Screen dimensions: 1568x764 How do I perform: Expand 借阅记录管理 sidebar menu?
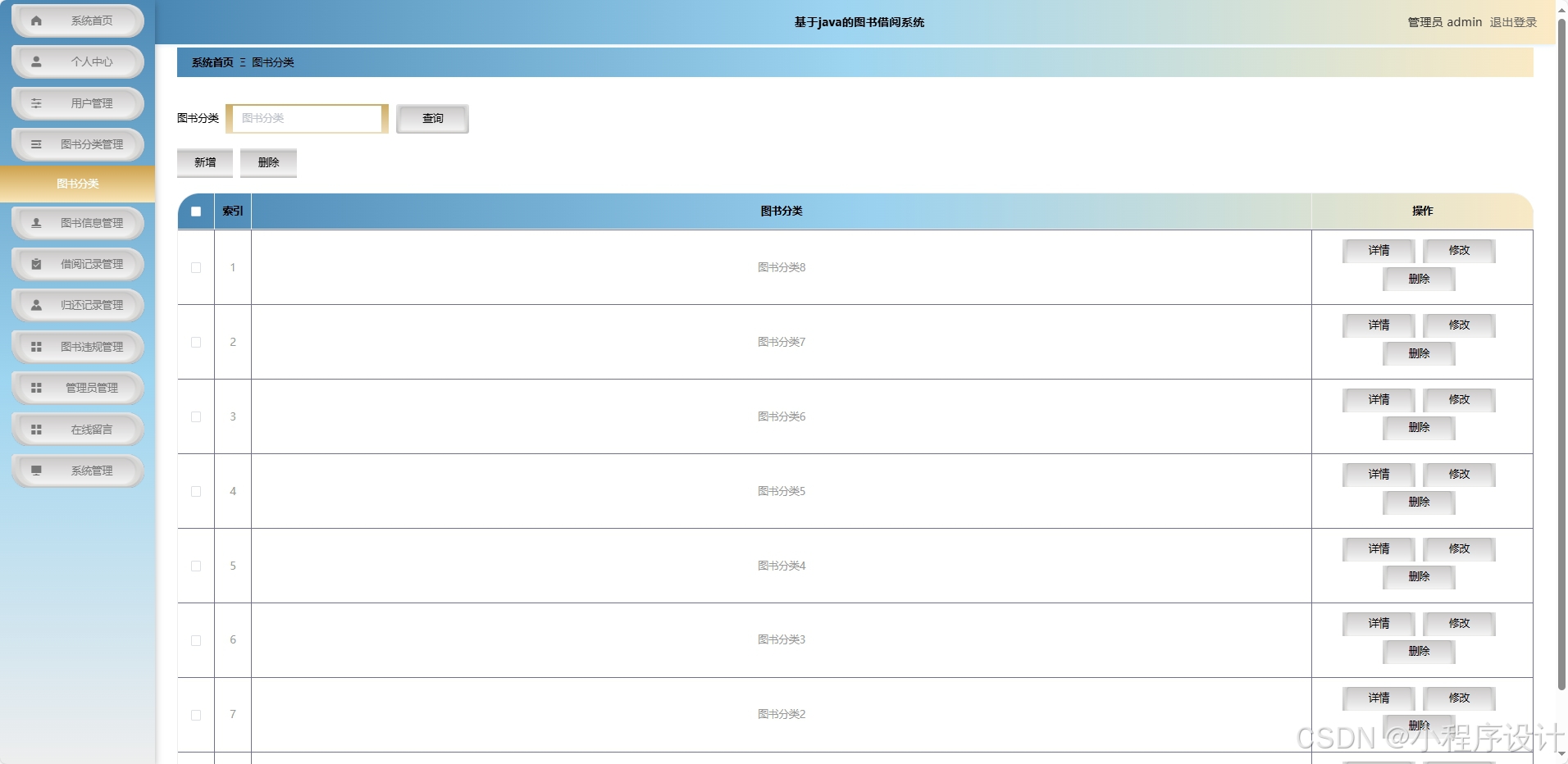tap(78, 264)
